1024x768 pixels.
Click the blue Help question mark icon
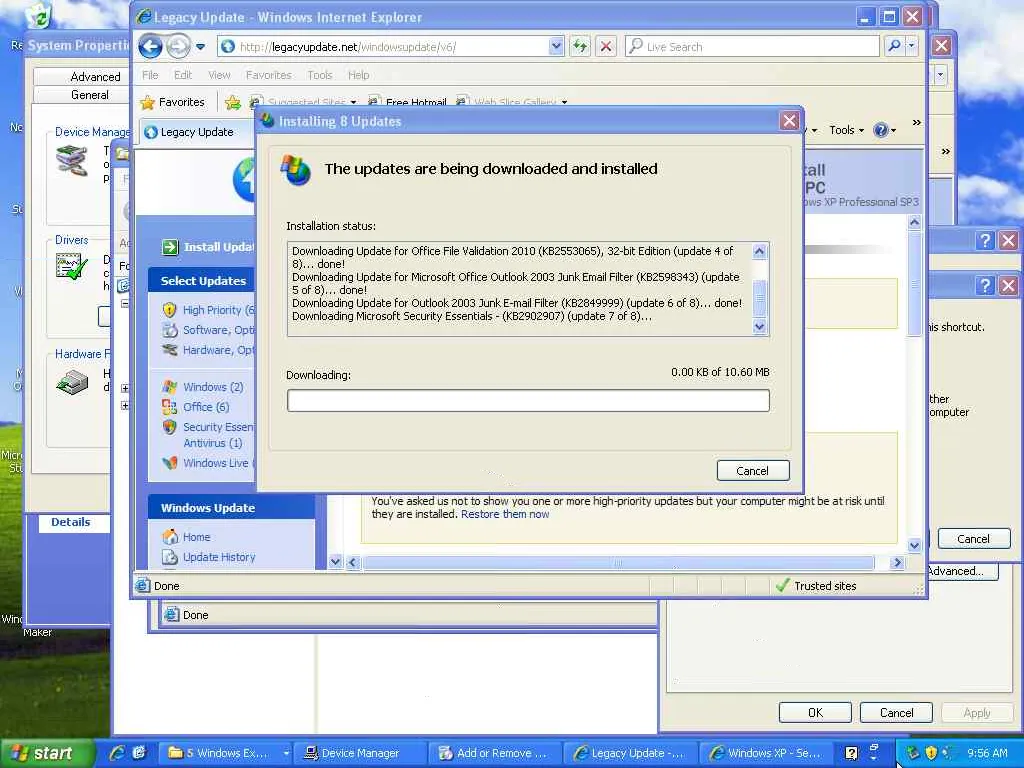(x=881, y=130)
